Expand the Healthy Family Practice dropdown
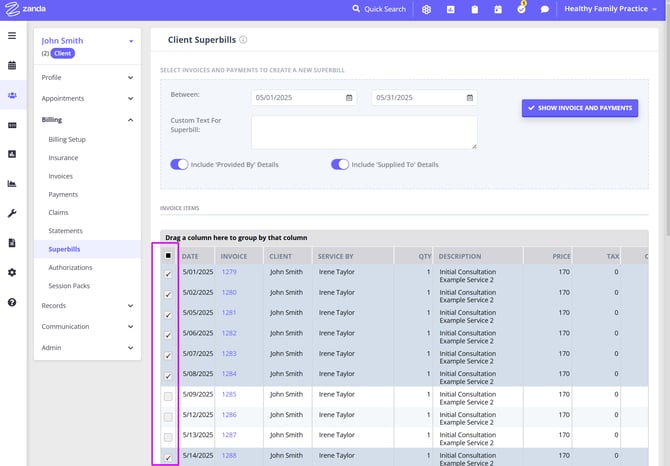Image resolution: width=670 pixels, height=466 pixels. (612, 9)
